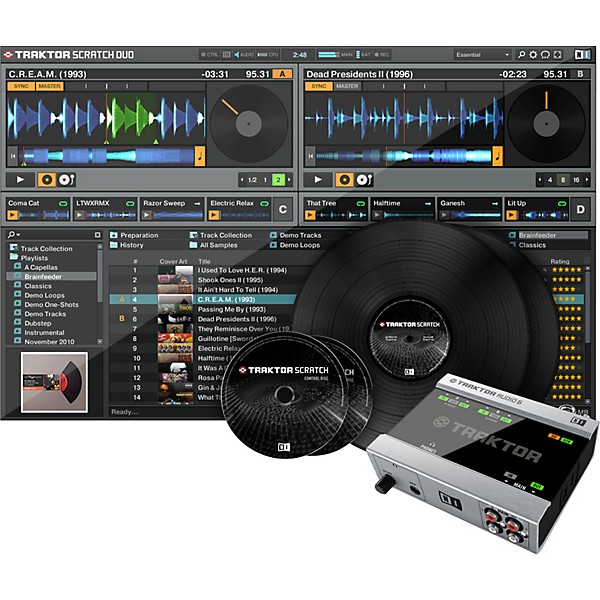Toggle MASTER on Deck A
This screenshot has height=600, width=600.
pyautogui.click(x=49, y=86)
